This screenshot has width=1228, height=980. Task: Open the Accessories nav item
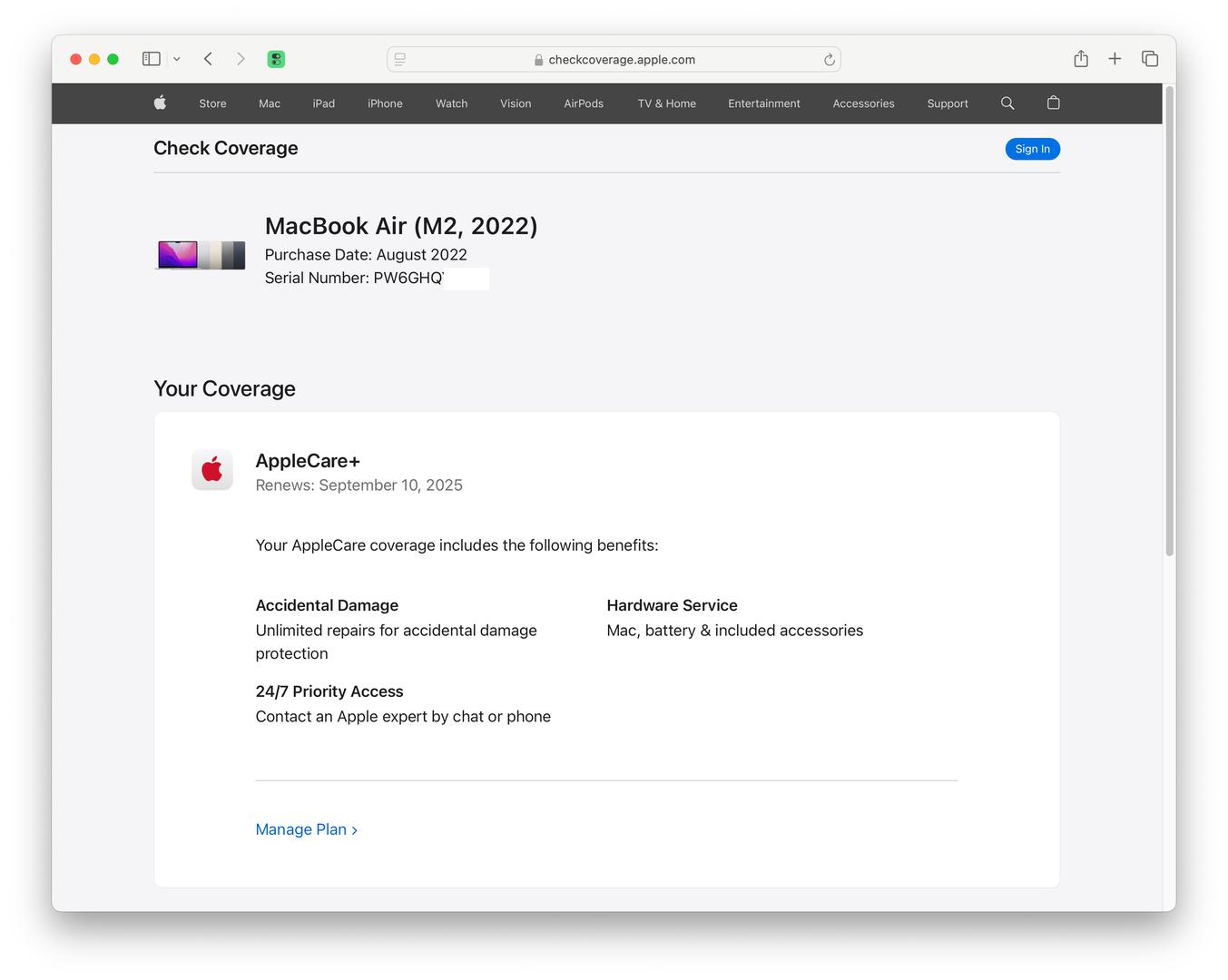click(x=863, y=103)
